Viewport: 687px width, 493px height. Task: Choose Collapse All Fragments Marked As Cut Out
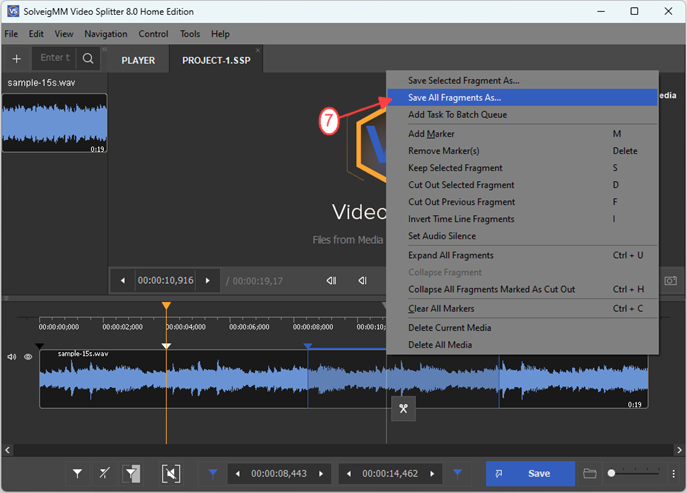click(522, 289)
